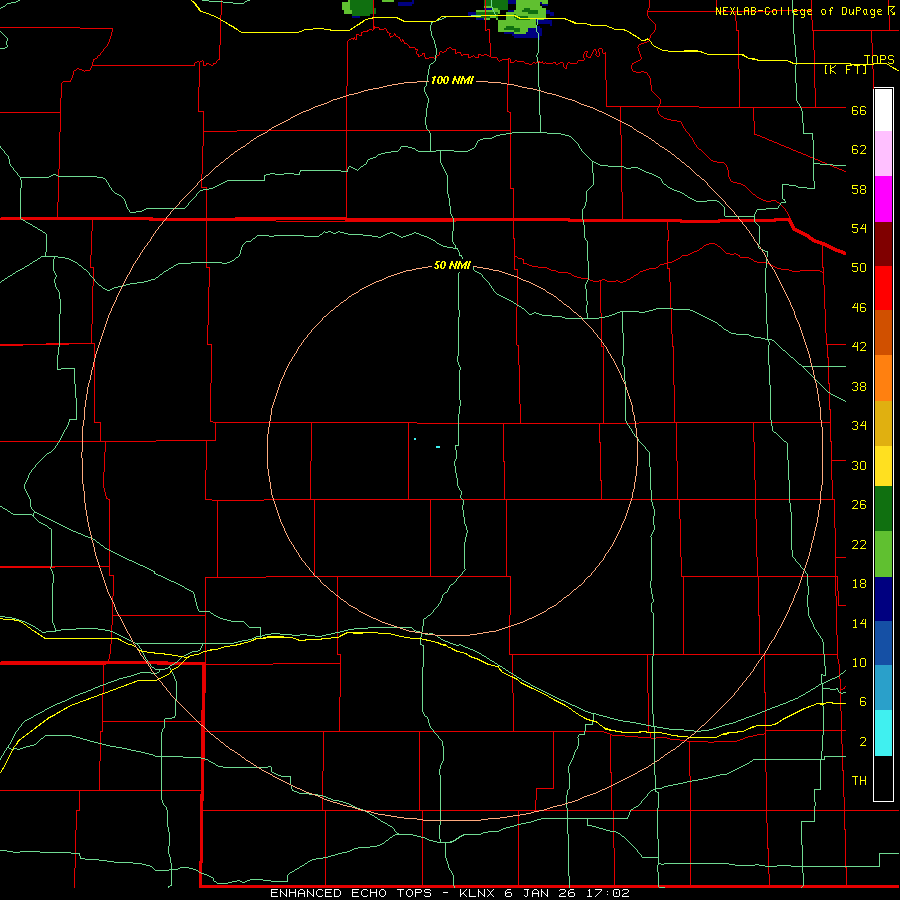Image resolution: width=900 pixels, height=900 pixels.
Task: Click the yellow legend swatch
Action: click(883, 465)
